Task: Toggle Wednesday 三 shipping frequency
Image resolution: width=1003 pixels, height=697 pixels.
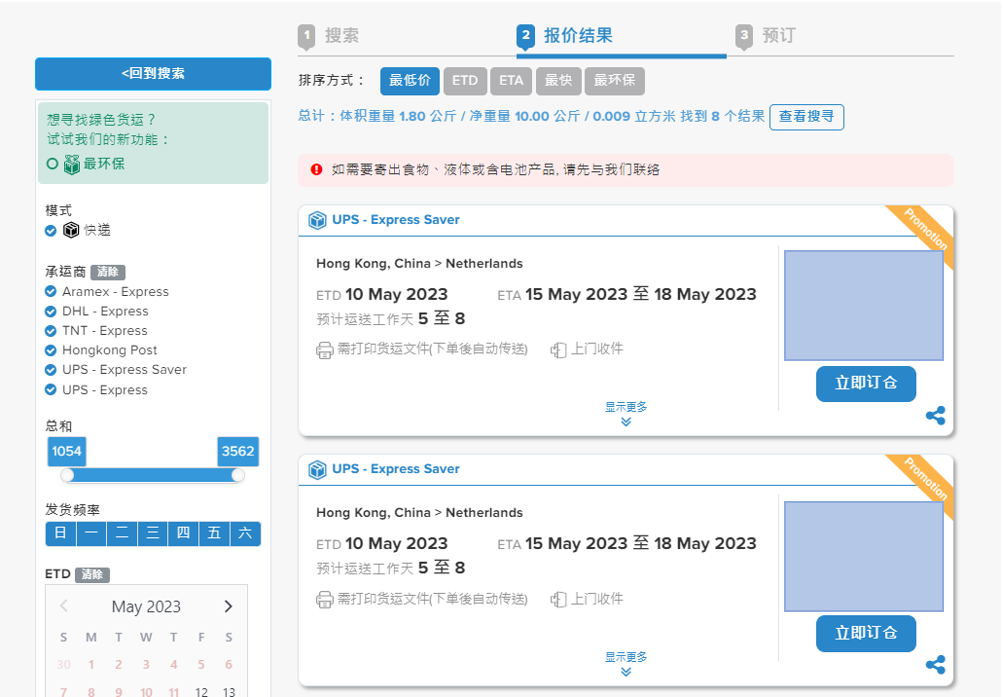Action: pyautogui.click(x=153, y=533)
